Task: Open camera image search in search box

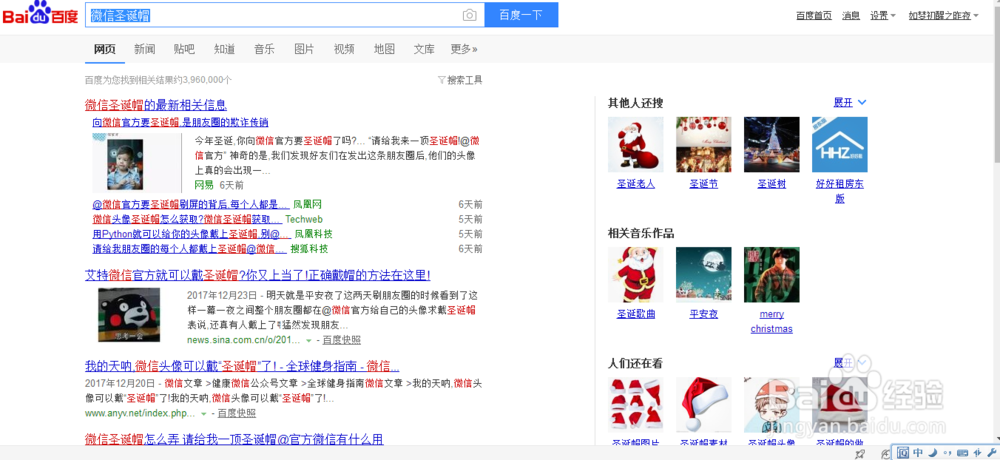Action: click(x=469, y=16)
